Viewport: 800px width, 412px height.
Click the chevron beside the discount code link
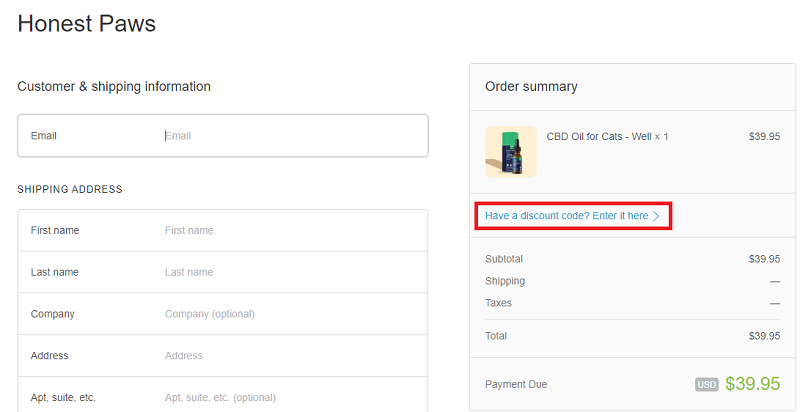point(657,216)
